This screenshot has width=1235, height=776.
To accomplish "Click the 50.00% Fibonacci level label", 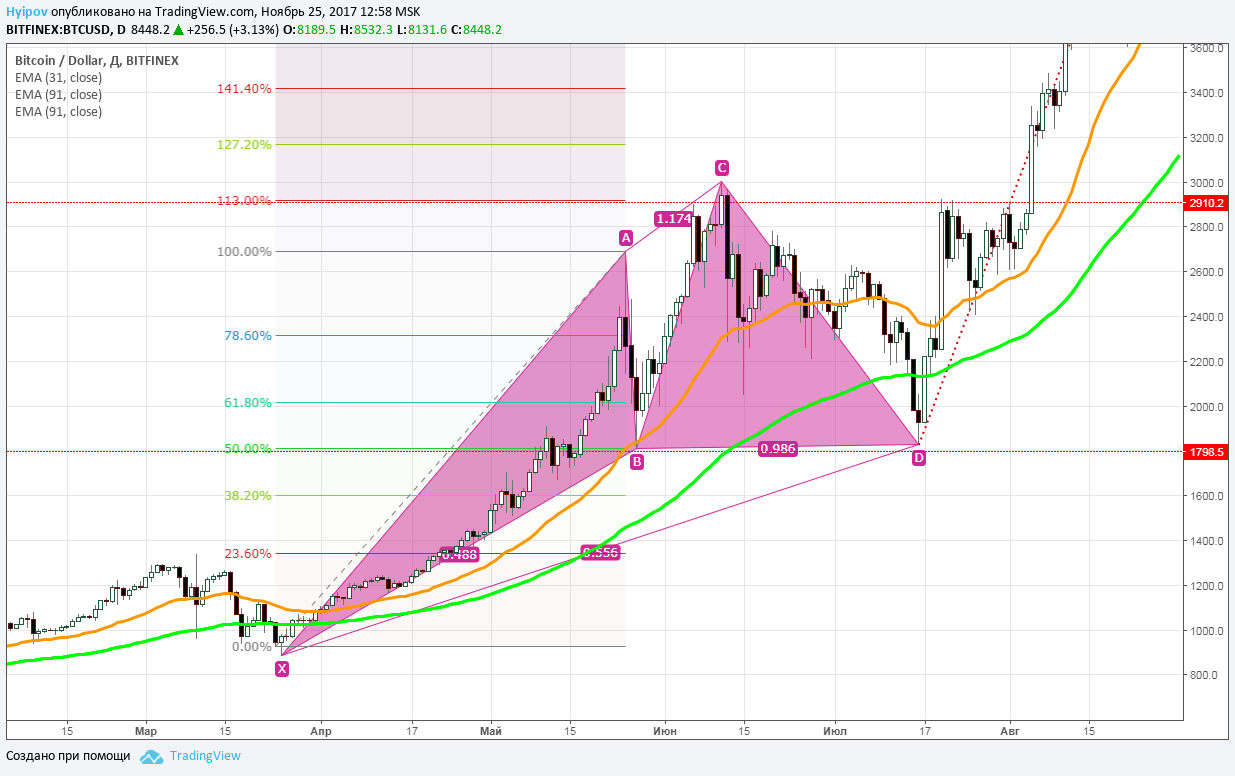I will [248, 448].
